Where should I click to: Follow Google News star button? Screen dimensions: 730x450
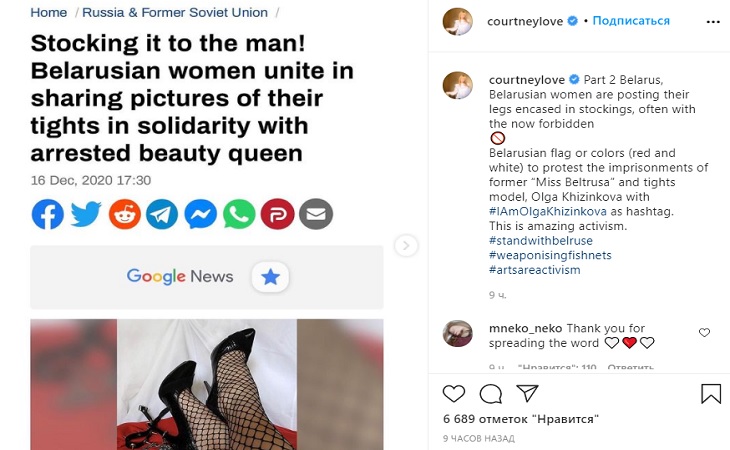click(x=269, y=277)
